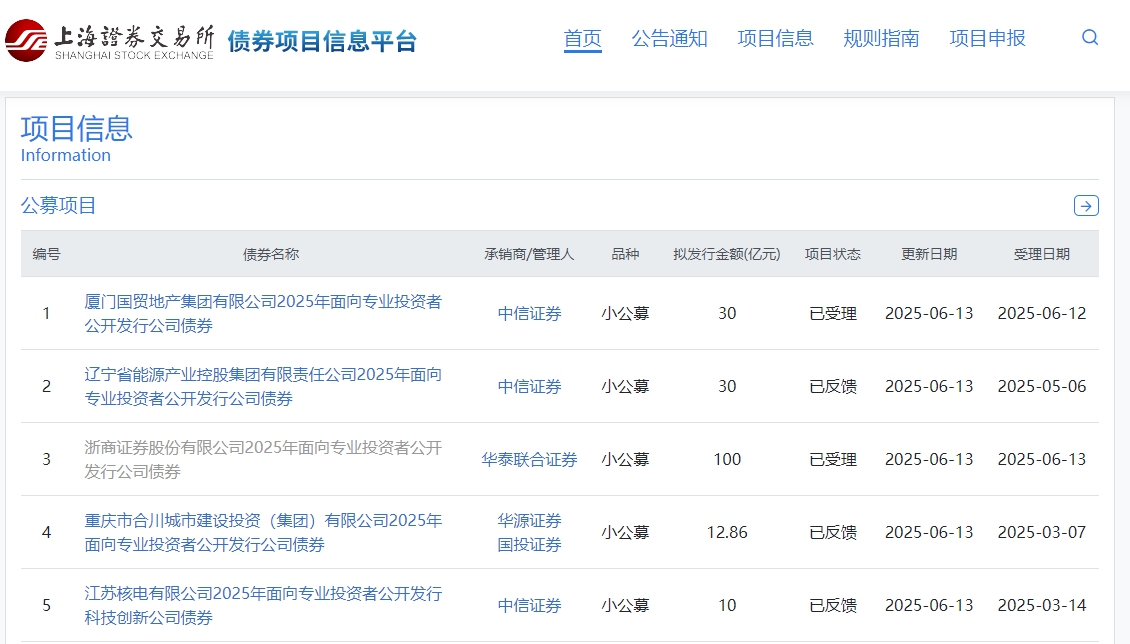Click the 拟发行金额(亿元) column header
The height and width of the screenshot is (644, 1130).
(727, 254)
